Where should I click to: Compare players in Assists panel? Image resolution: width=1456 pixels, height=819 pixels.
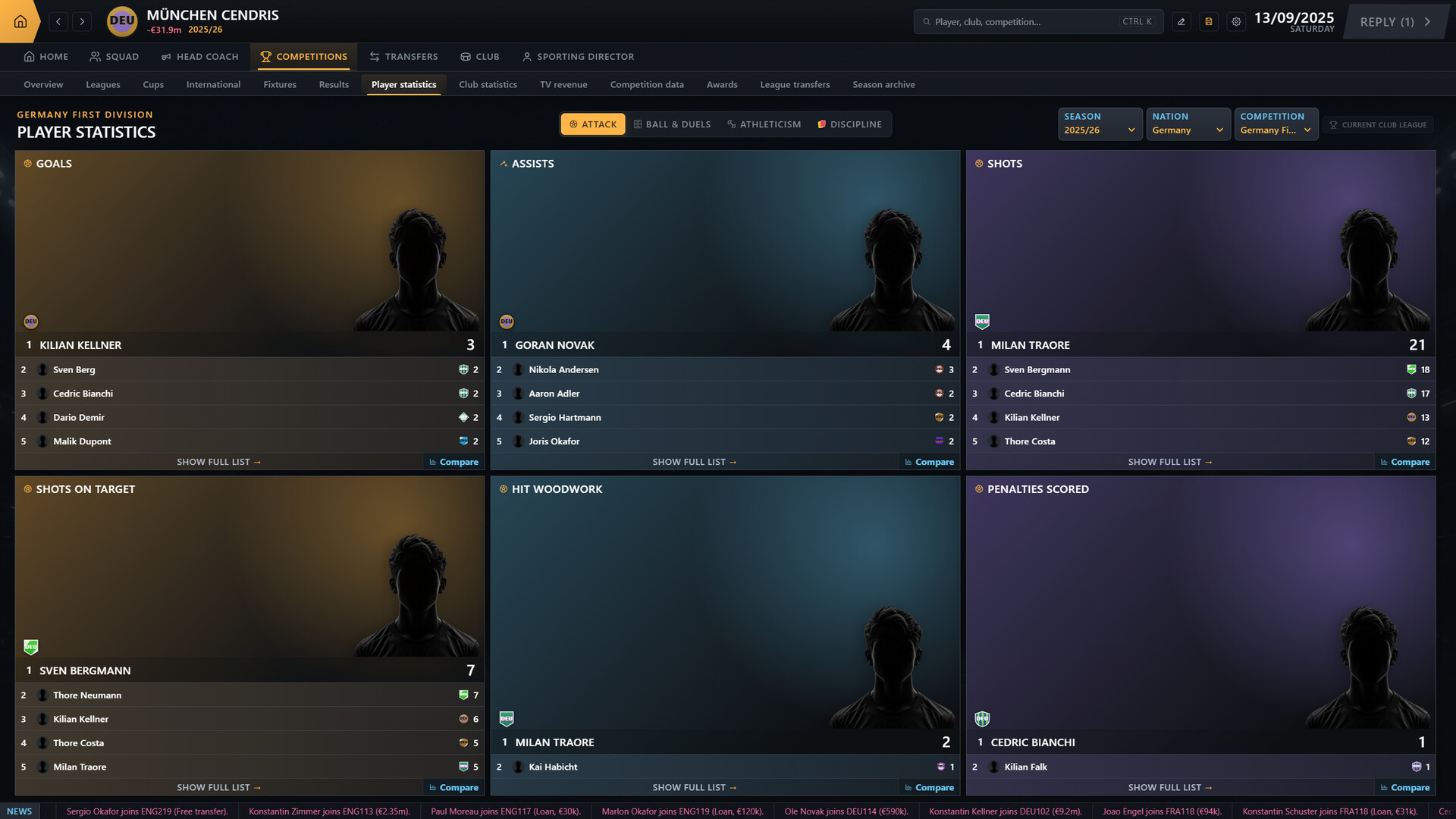tap(929, 462)
